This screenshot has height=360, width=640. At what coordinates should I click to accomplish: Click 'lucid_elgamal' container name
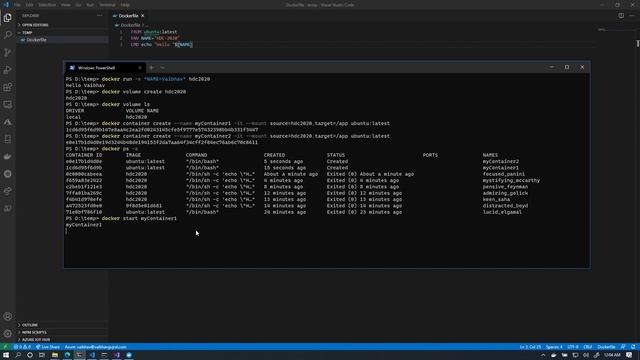(x=502, y=212)
